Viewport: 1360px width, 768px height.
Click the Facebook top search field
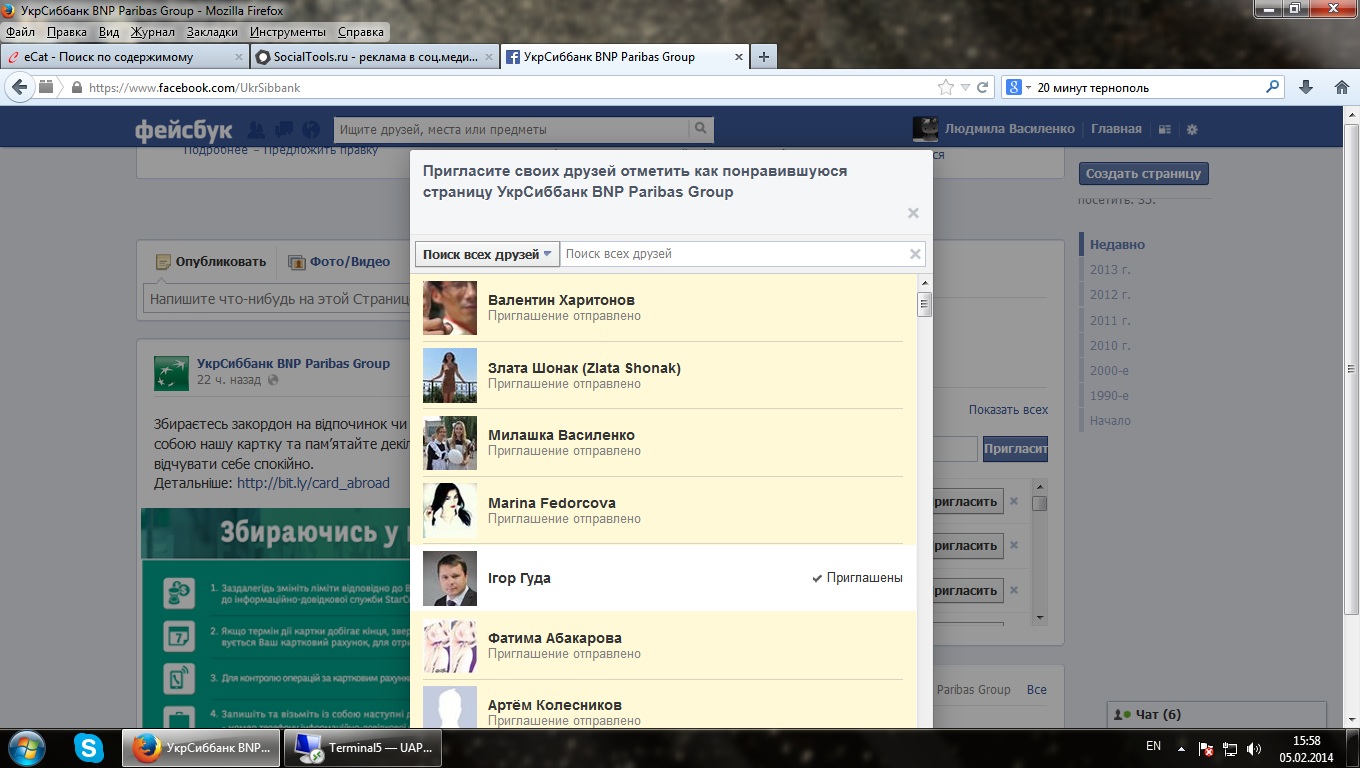[x=512, y=129]
